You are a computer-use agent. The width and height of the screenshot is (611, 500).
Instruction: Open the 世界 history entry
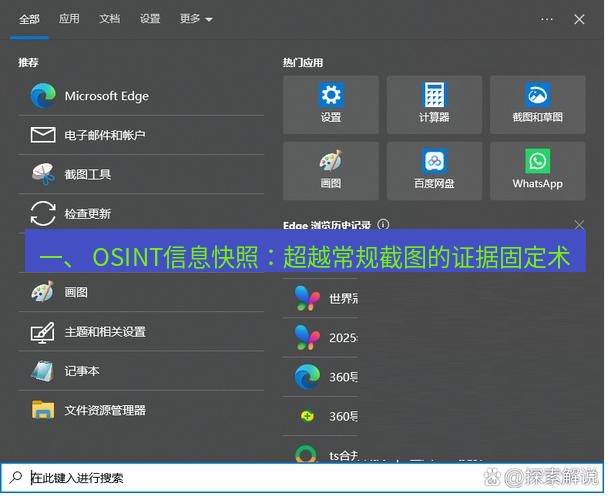pos(320,299)
